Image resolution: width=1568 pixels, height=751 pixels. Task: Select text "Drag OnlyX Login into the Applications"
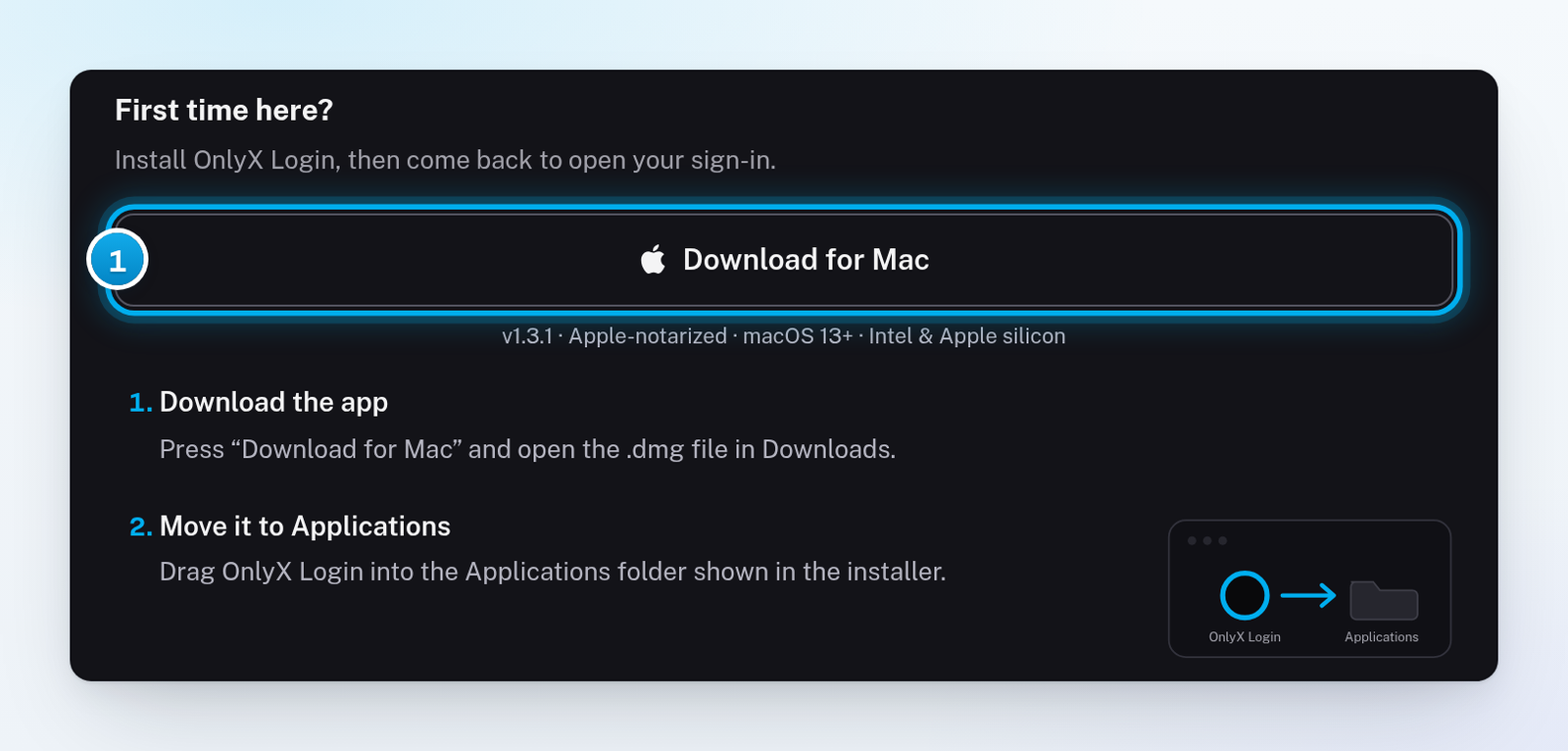(x=385, y=572)
